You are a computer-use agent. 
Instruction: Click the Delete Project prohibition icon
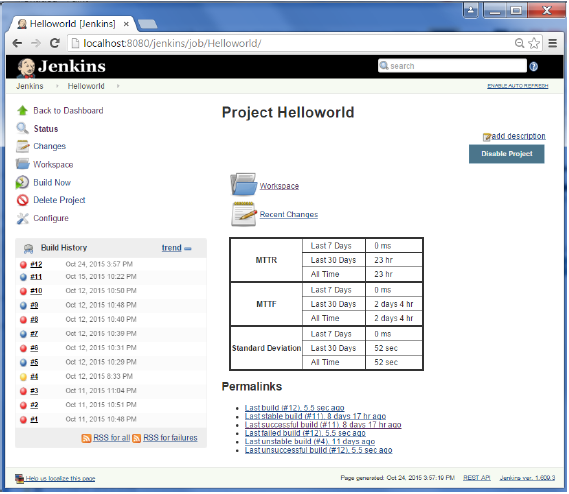[22, 200]
